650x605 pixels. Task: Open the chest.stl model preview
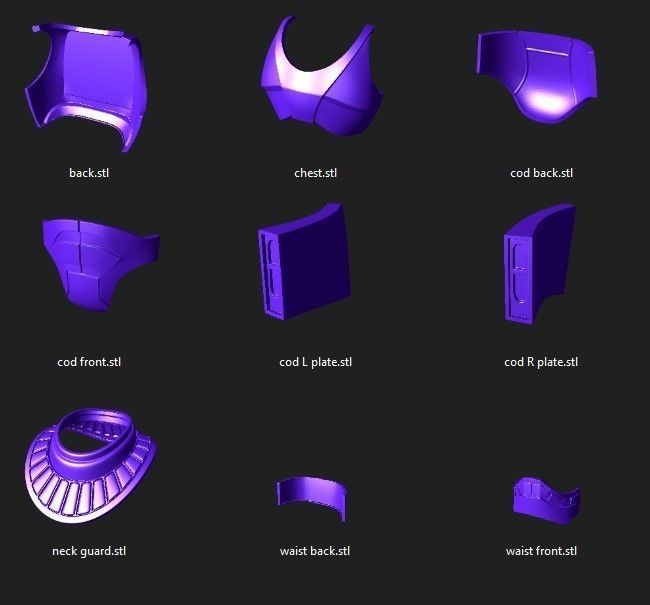[x=318, y=85]
